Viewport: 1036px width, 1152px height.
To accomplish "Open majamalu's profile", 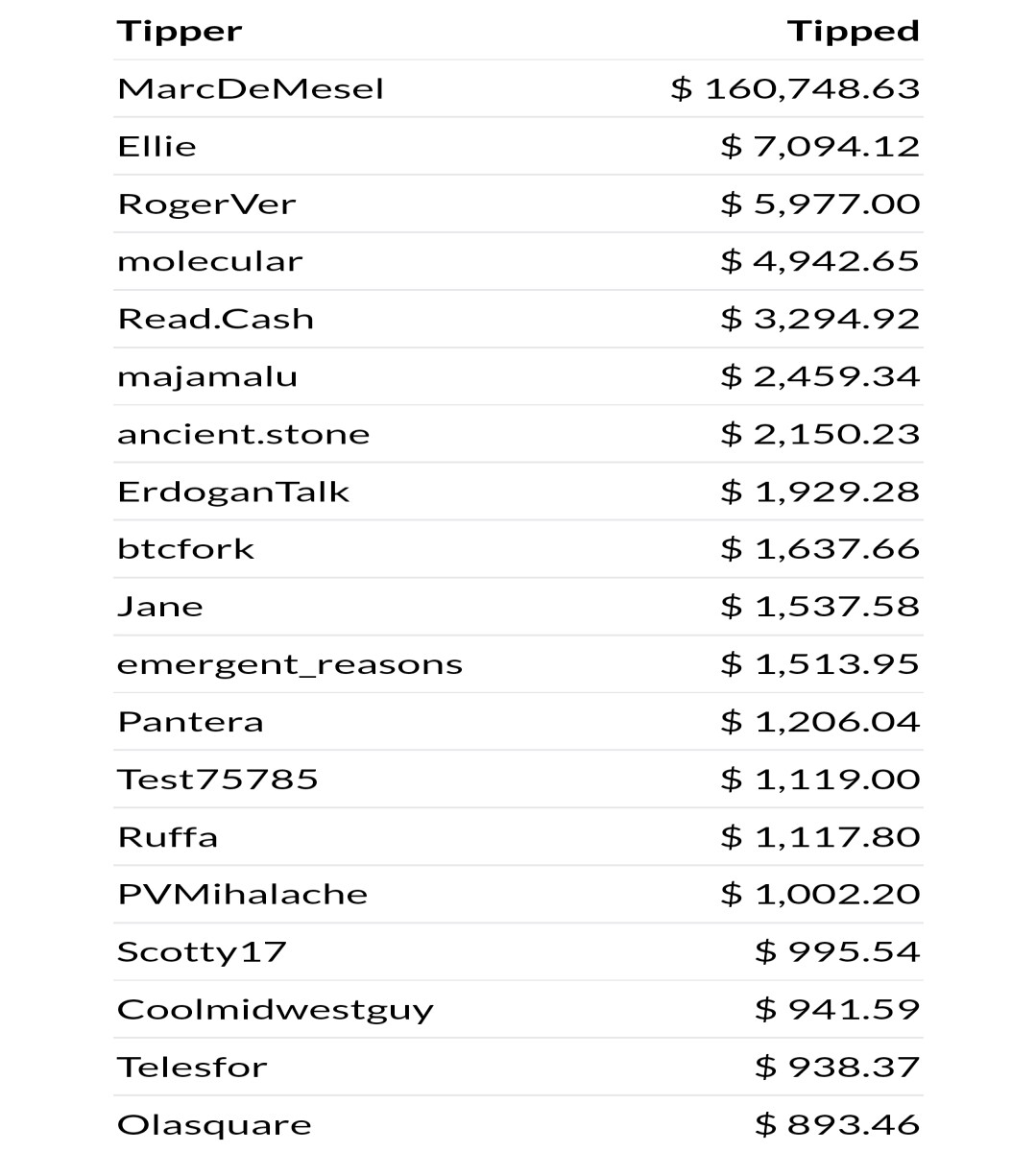I will click(207, 377).
